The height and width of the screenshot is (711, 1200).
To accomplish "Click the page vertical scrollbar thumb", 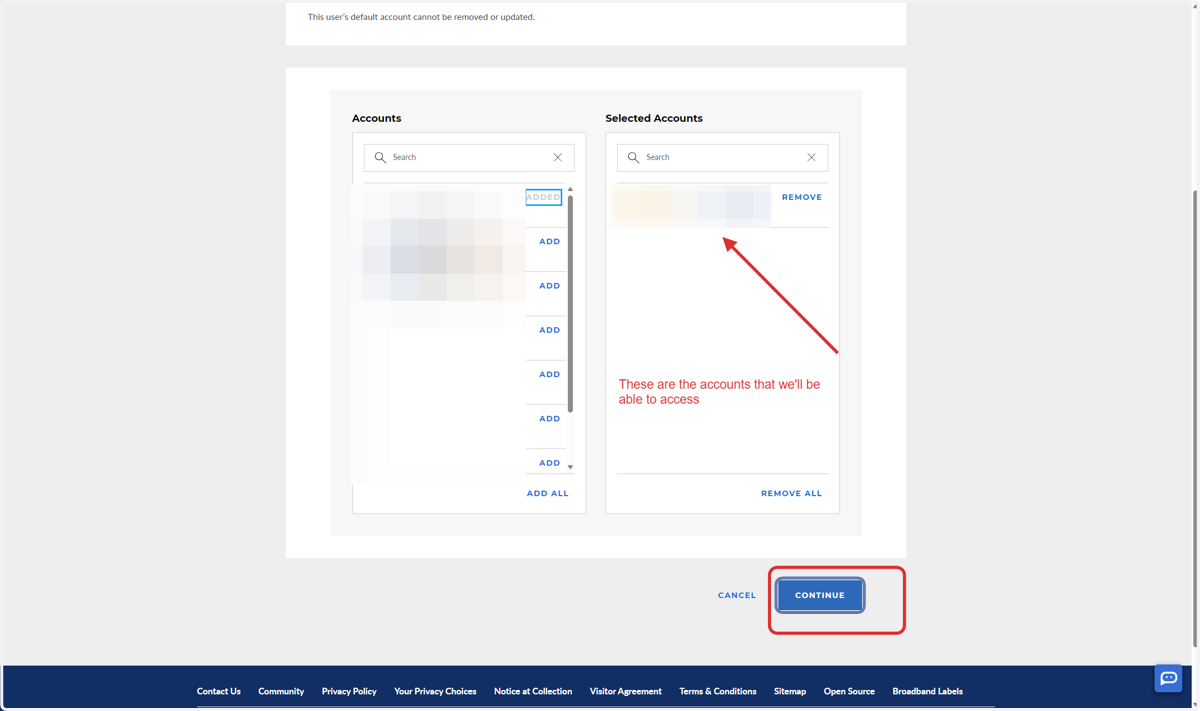I will pos(1195,420).
